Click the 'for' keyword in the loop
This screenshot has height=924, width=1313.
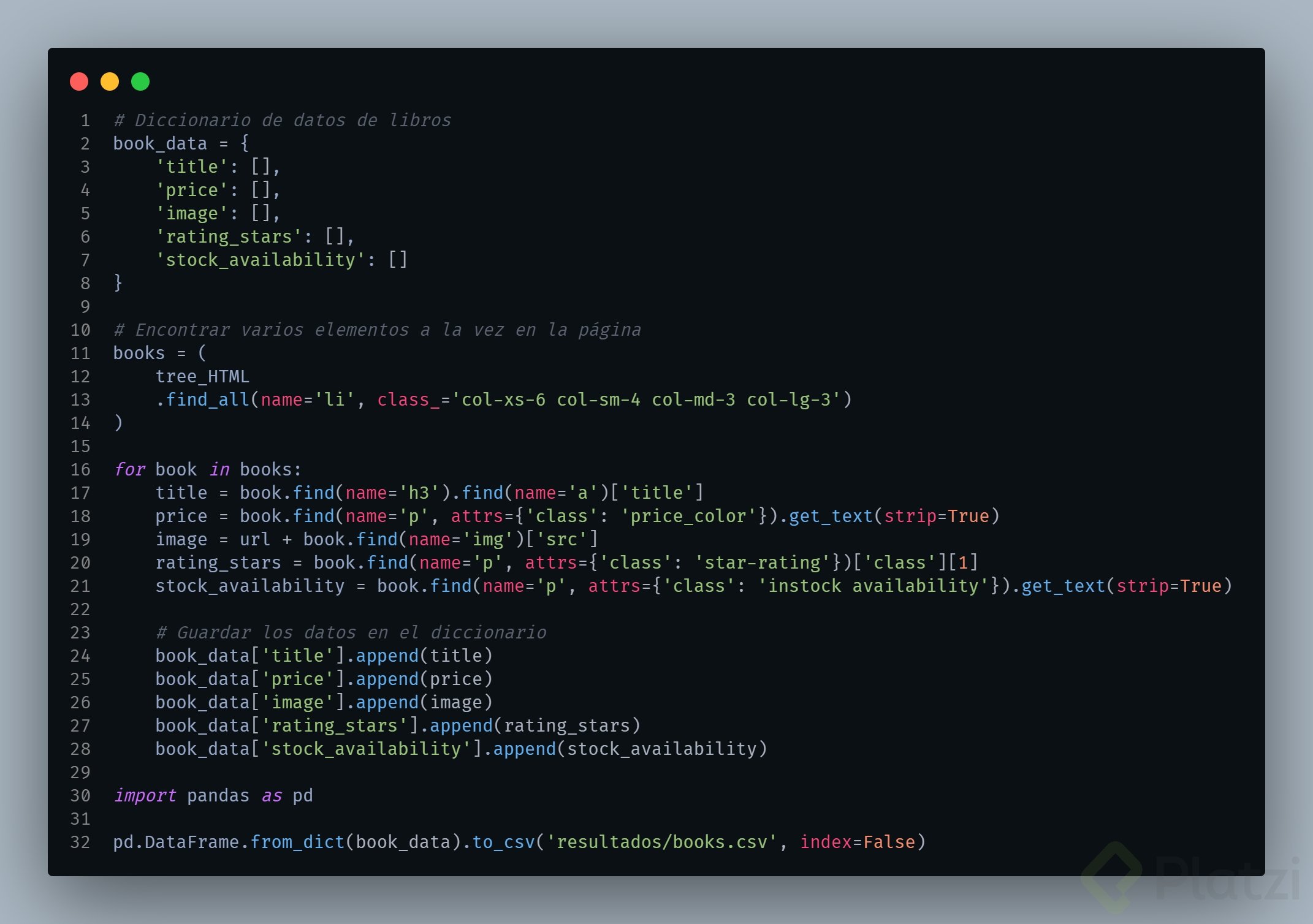click(130, 470)
